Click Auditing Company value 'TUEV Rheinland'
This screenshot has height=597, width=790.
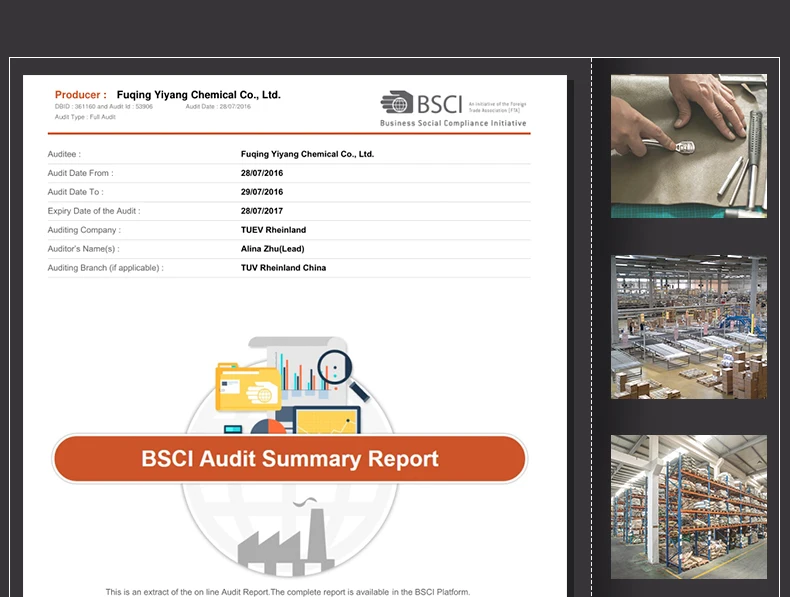[274, 230]
